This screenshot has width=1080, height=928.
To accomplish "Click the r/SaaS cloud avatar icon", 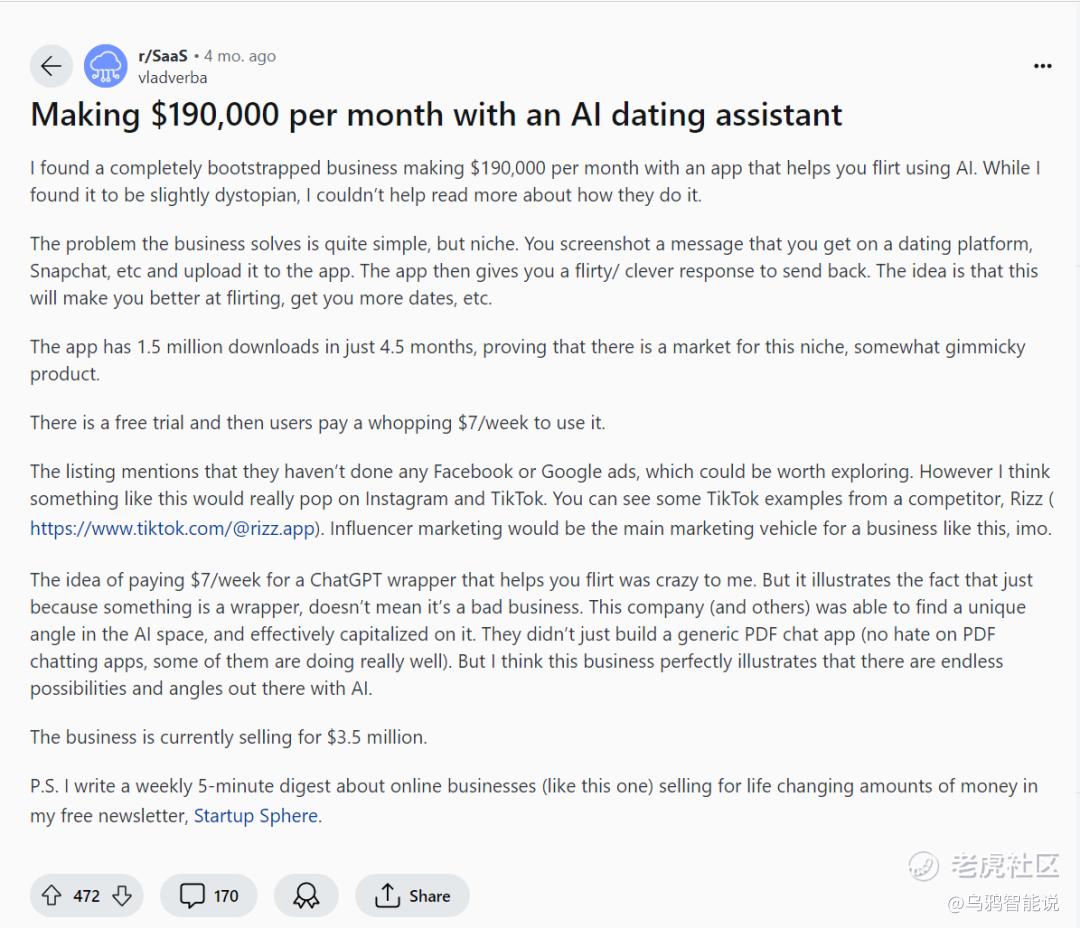I will [105, 66].
